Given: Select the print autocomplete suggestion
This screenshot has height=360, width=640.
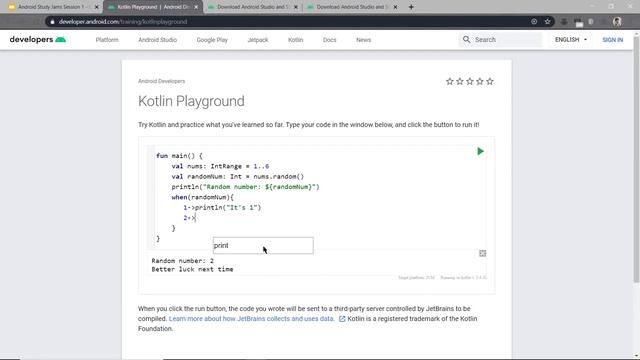Looking at the screenshot, I should [x=263, y=245].
